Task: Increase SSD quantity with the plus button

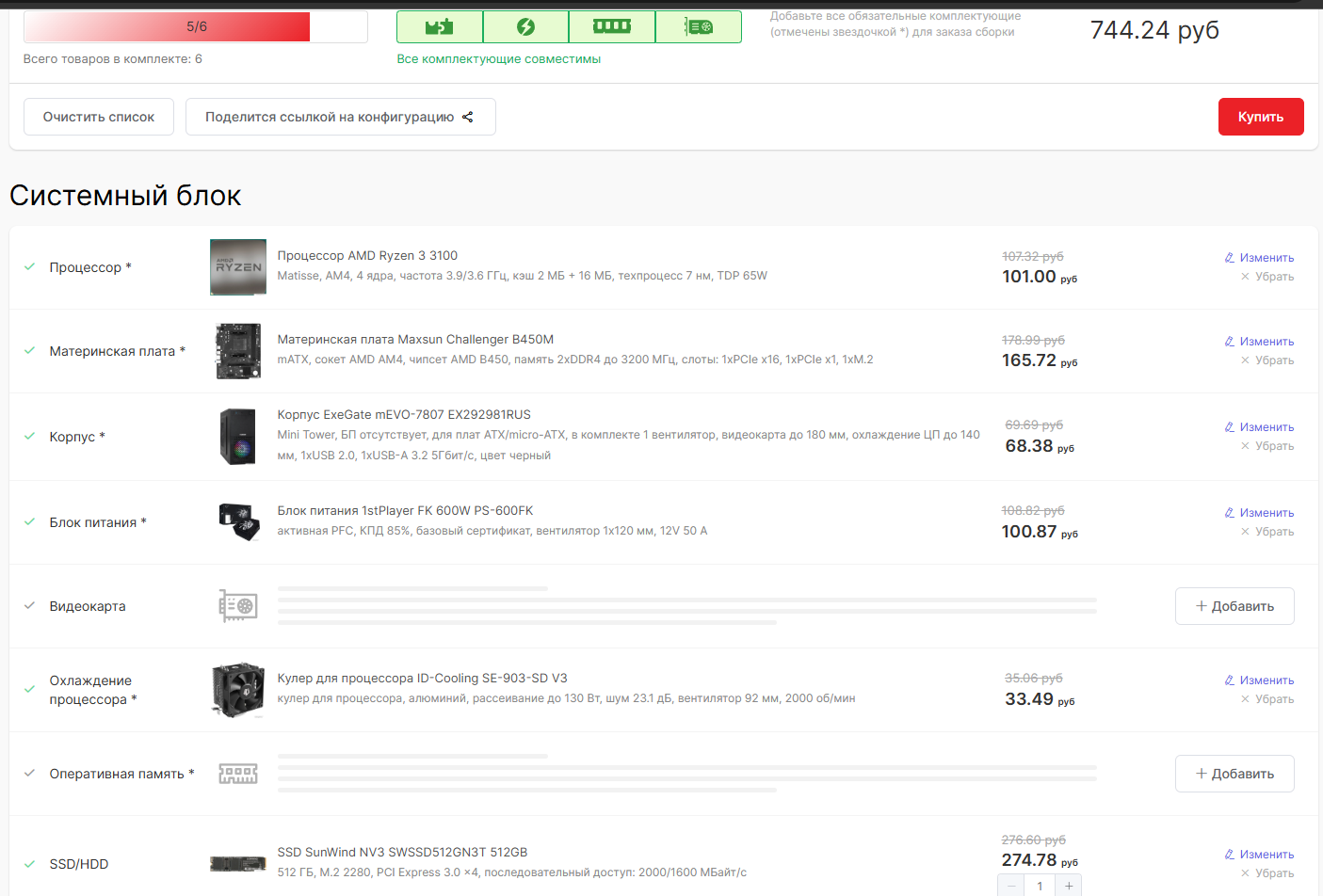Action: pos(1069,886)
